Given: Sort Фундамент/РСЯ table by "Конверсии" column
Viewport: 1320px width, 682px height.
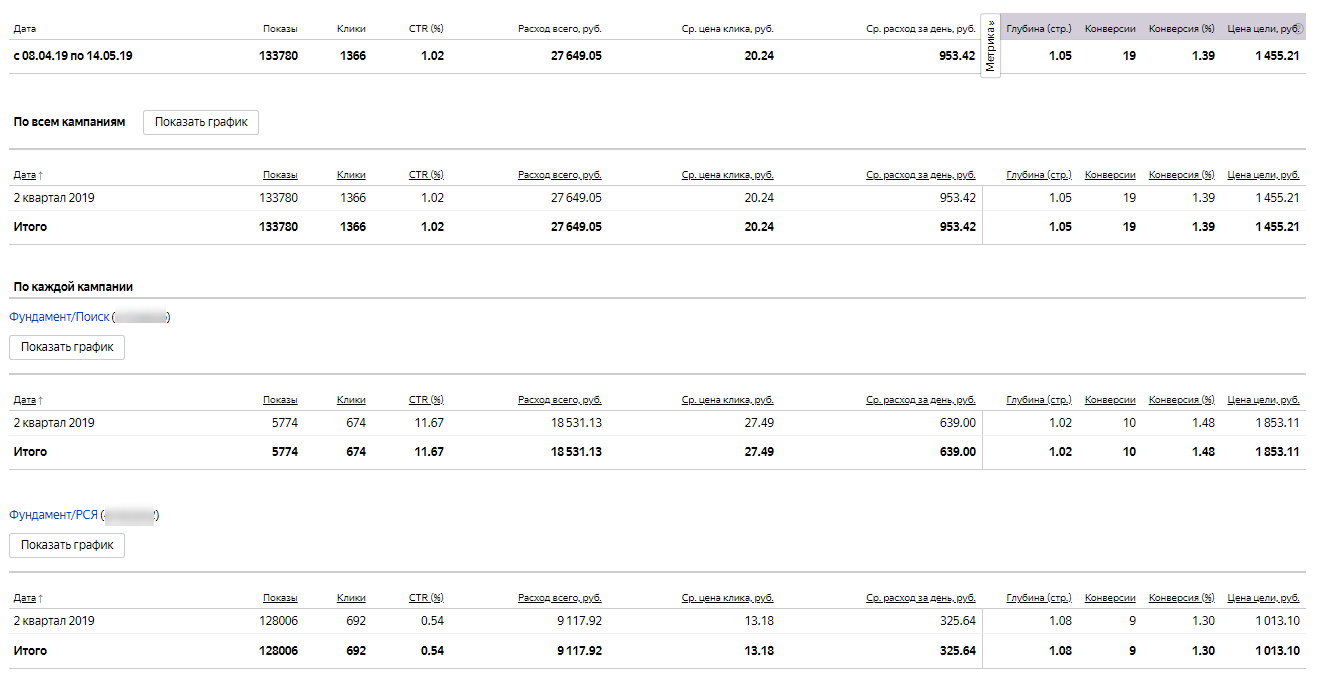Looking at the screenshot, I should click(1110, 598).
